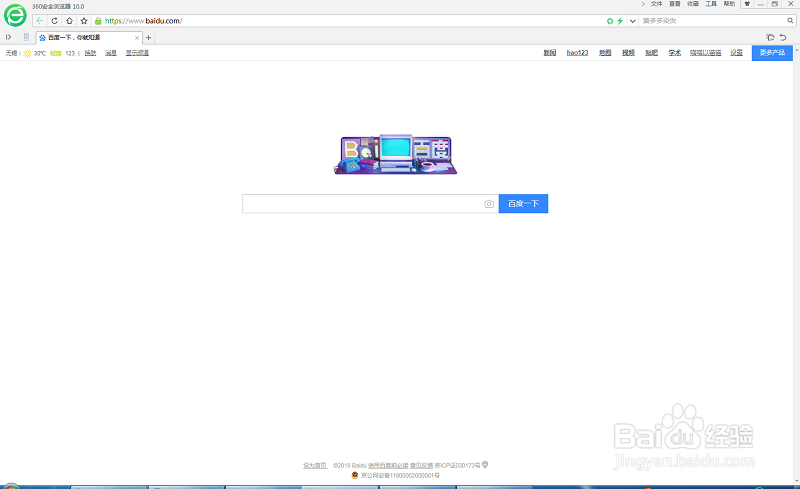Click the 设为首页 footer link
This screenshot has height=489, width=800.
315,466
